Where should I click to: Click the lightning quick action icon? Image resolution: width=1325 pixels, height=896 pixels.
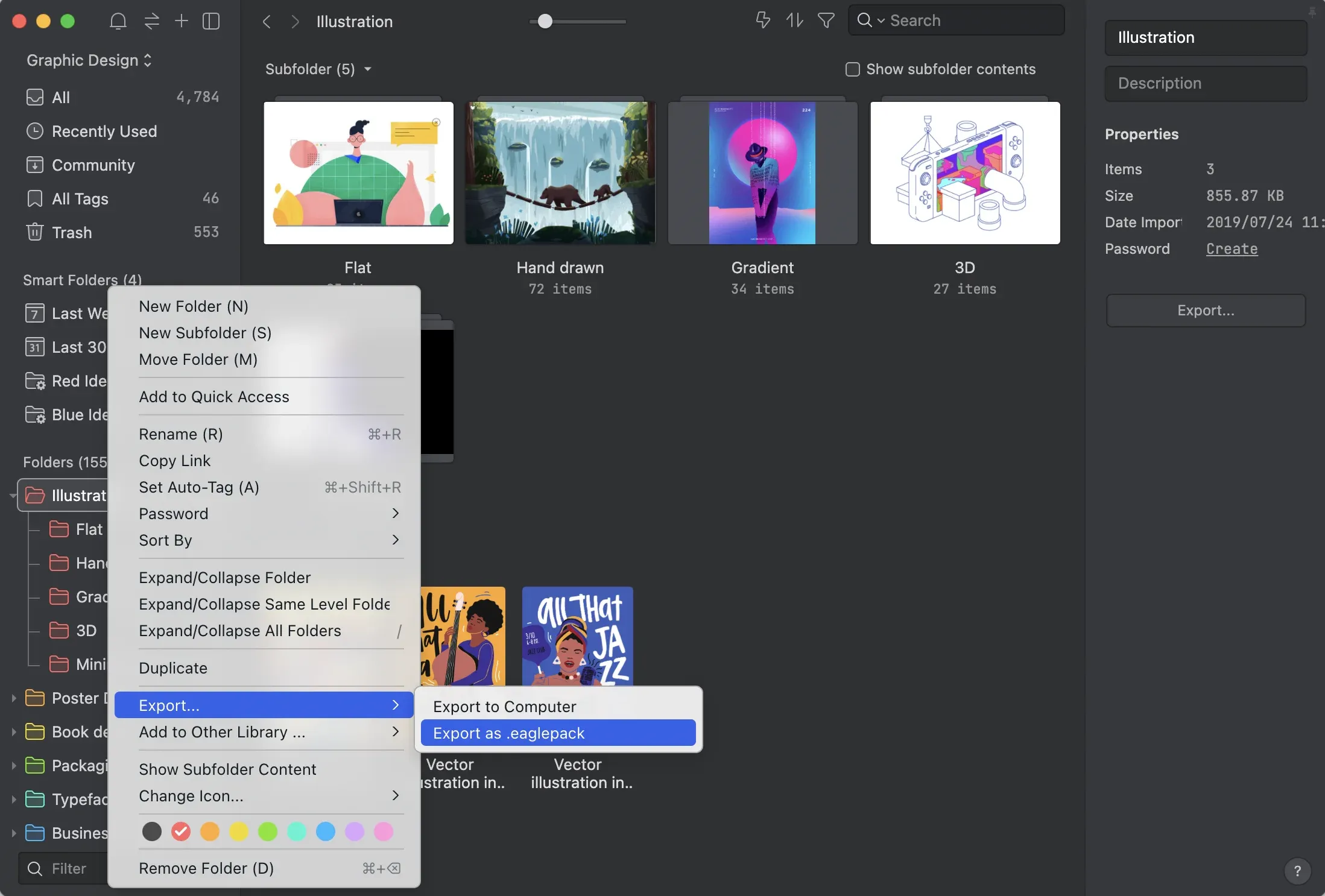(x=763, y=21)
